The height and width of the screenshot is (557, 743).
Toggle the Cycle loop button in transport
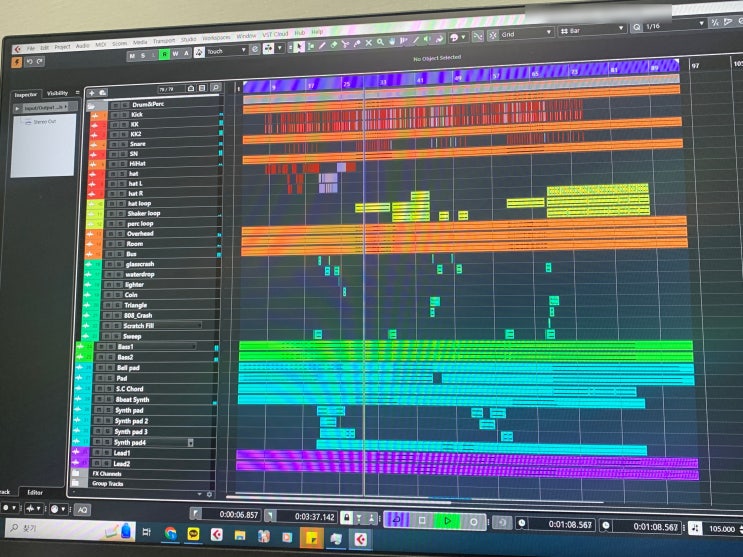[x=397, y=520]
